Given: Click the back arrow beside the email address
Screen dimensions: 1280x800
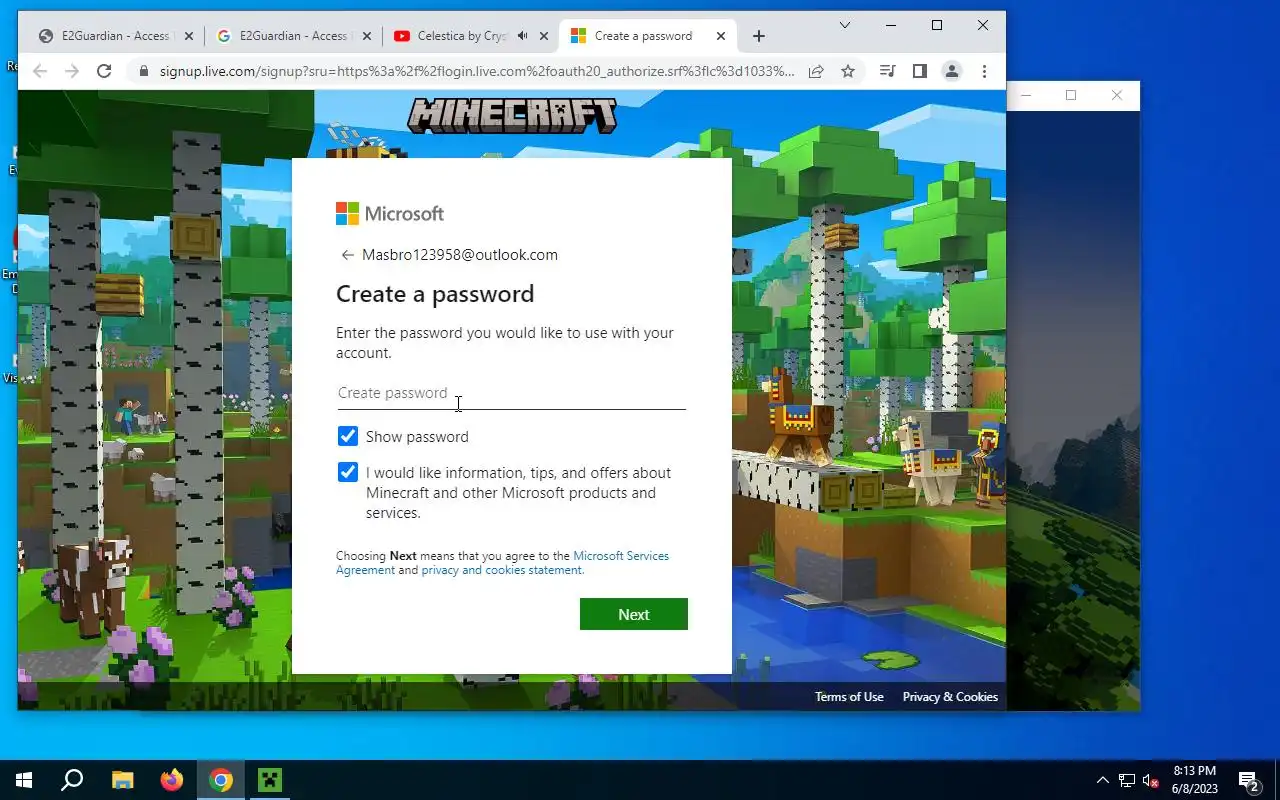Looking at the screenshot, I should 347,255.
